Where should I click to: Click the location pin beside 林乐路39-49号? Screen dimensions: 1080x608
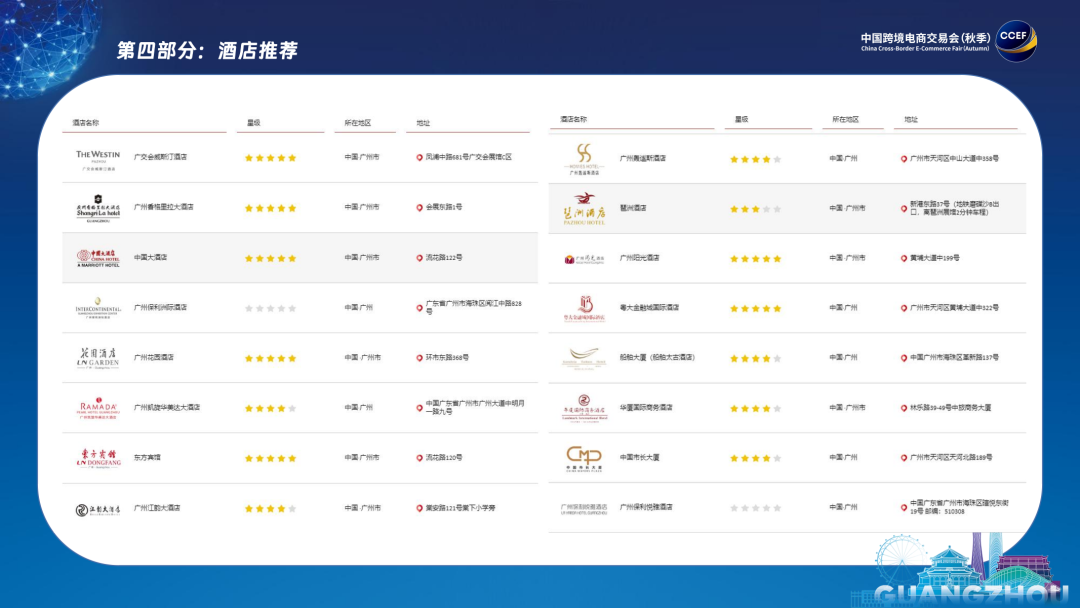tap(904, 408)
